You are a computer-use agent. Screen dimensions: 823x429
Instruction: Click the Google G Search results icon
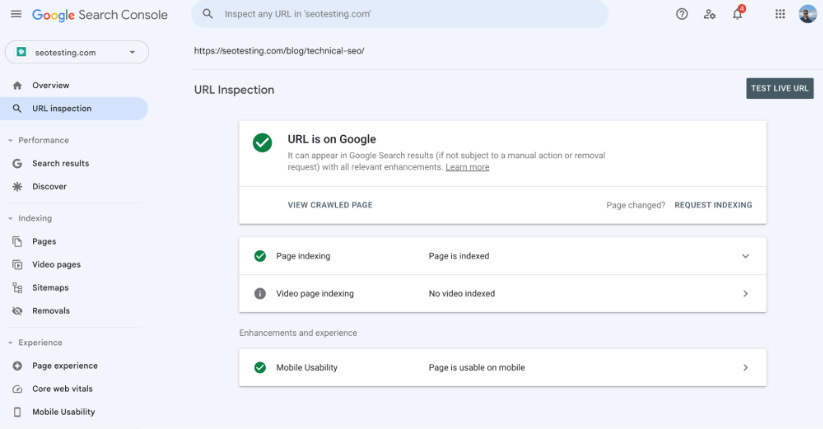17,163
